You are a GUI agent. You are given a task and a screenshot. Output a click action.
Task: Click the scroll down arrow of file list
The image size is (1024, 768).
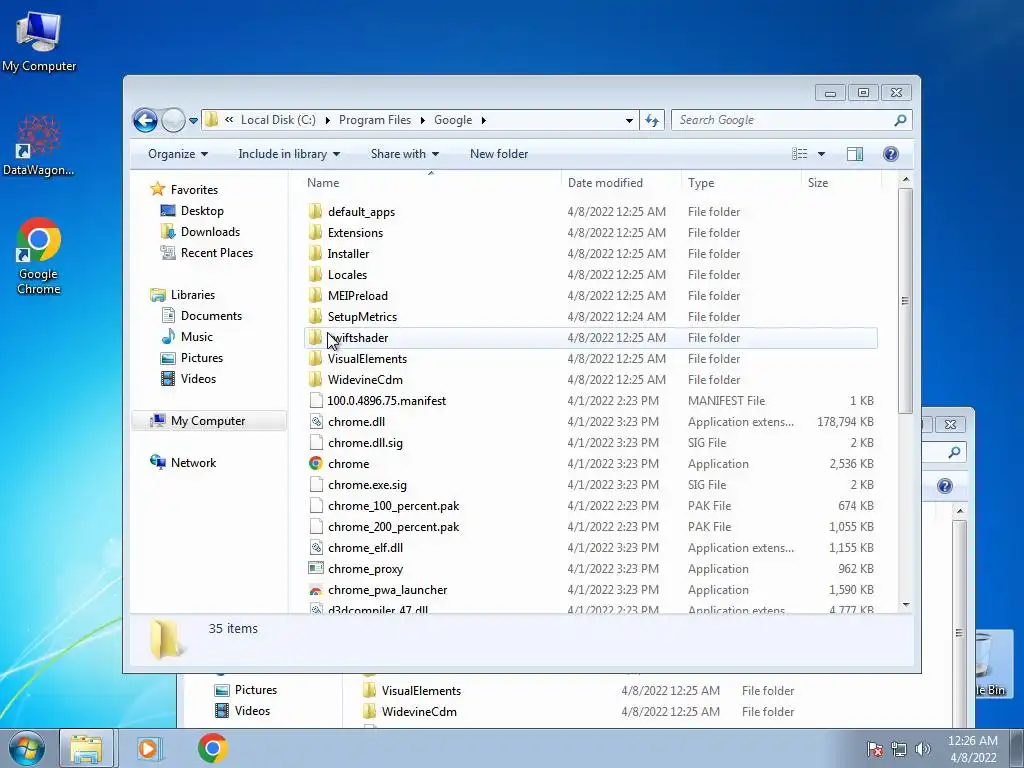(905, 605)
